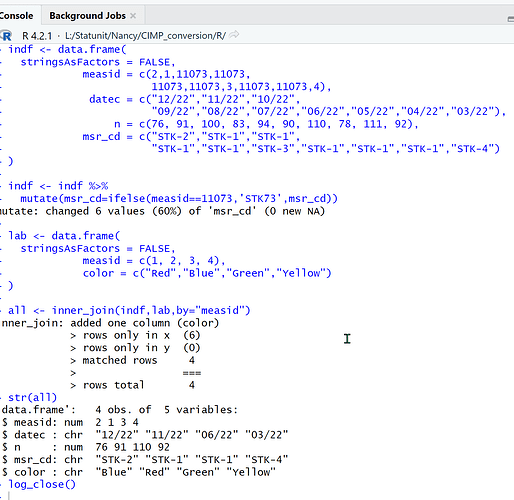The width and height of the screenshot is (514, 500).
Task: Click the 'inner_join: added one column (color)' message
Action: (110, 323)
